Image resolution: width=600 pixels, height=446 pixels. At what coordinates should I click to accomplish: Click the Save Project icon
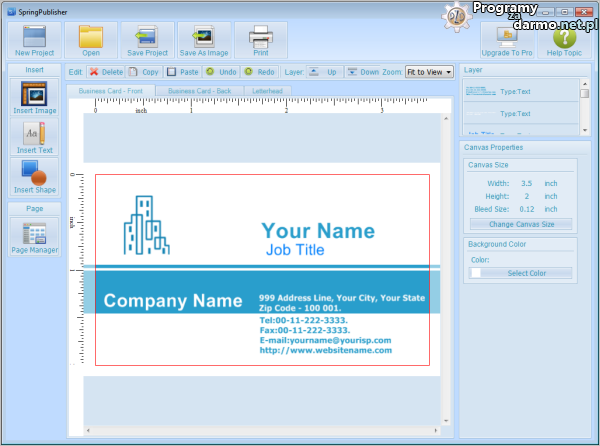click(x=147, y=39)
